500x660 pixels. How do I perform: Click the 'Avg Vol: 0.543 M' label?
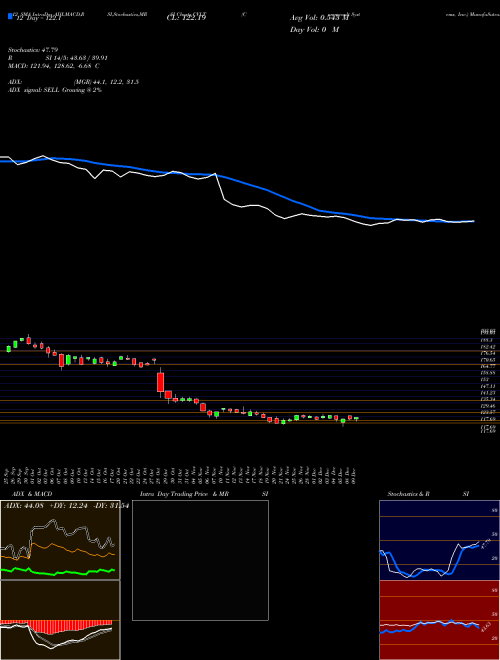click(319, 18)
